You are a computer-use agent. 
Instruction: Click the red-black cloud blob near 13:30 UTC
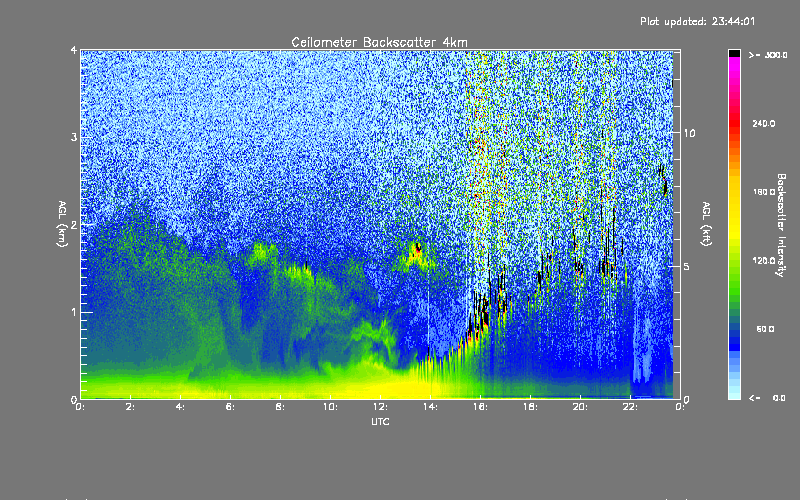[x=418, y=248]
